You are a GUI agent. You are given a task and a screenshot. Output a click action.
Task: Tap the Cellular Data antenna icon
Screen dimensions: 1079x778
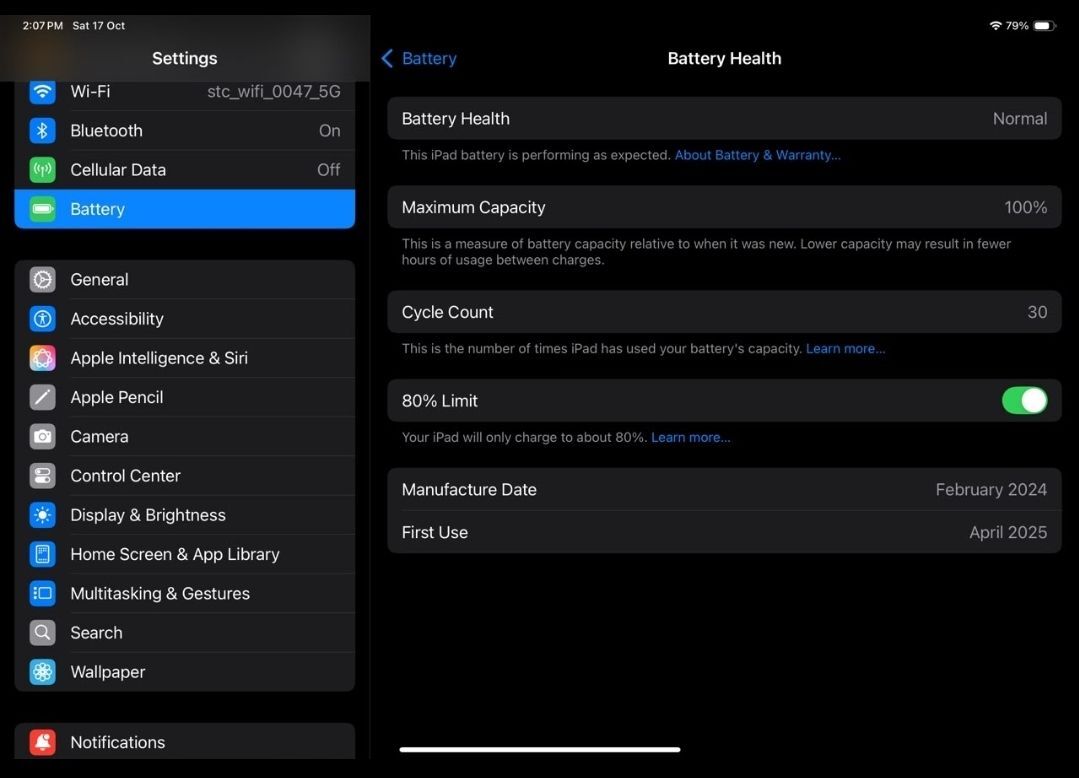pos(42,170)
